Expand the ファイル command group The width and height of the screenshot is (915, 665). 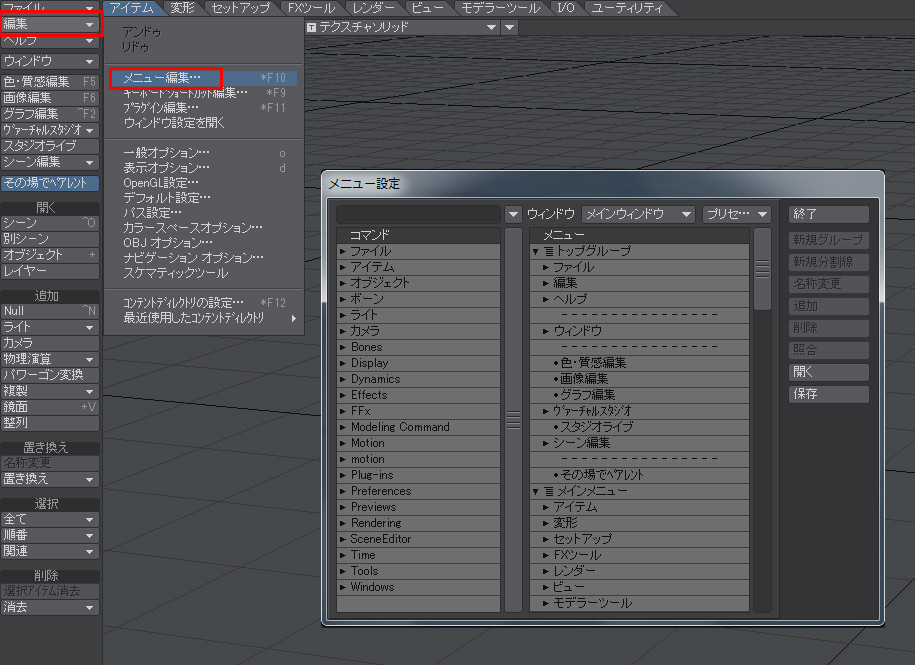[x=343, y=251]
